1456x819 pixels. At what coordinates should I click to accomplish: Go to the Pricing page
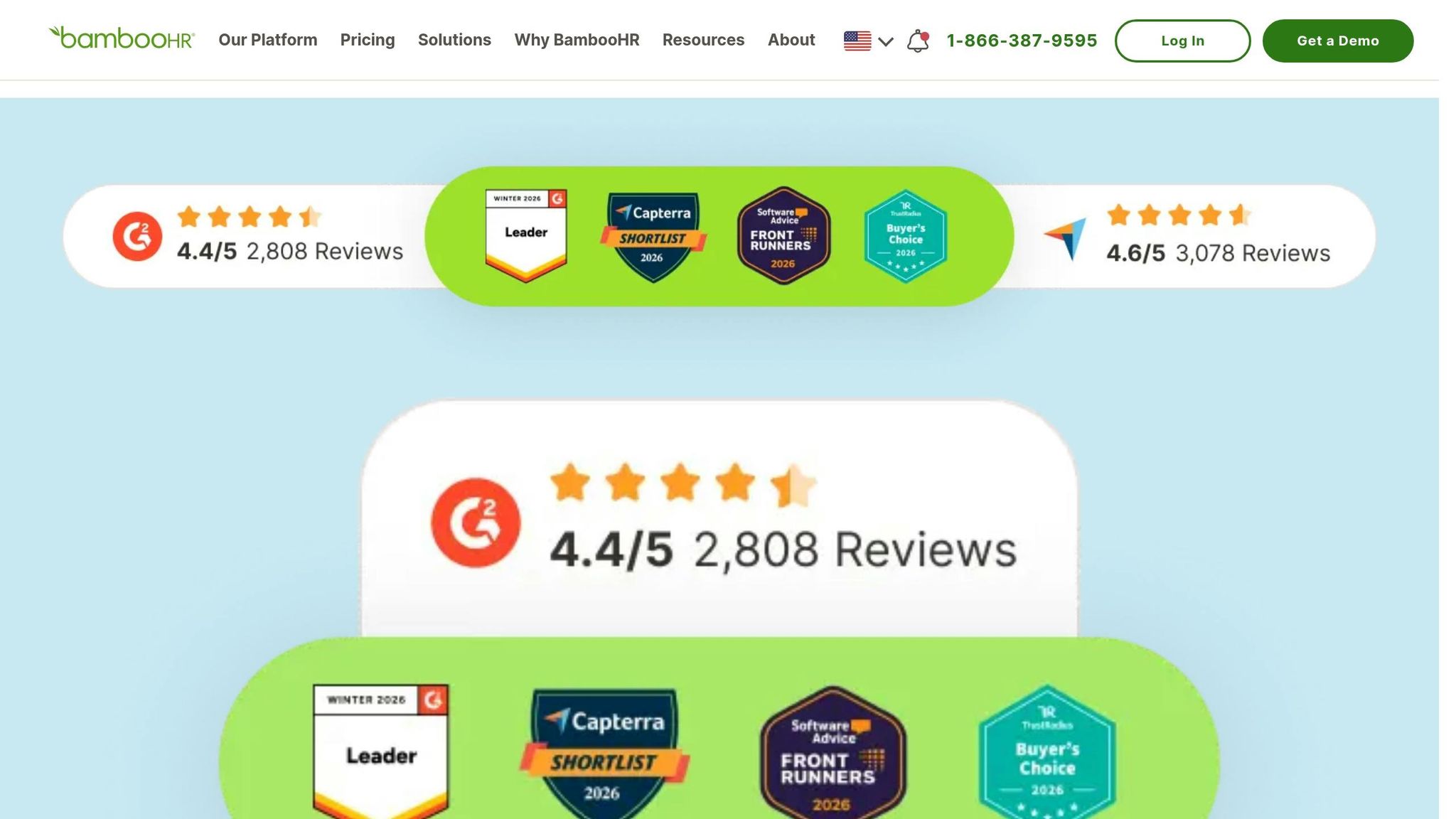point(368,40)
